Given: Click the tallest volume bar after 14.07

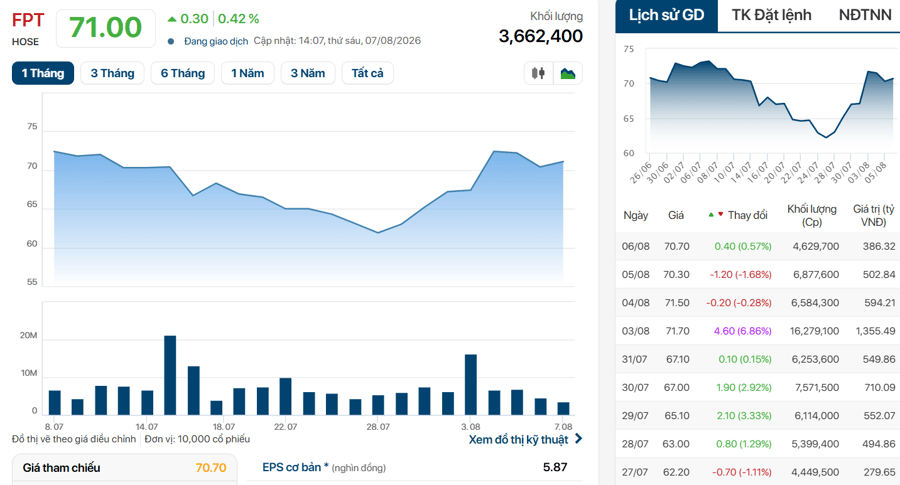Looking at the screenshot, I should [170, 375].
